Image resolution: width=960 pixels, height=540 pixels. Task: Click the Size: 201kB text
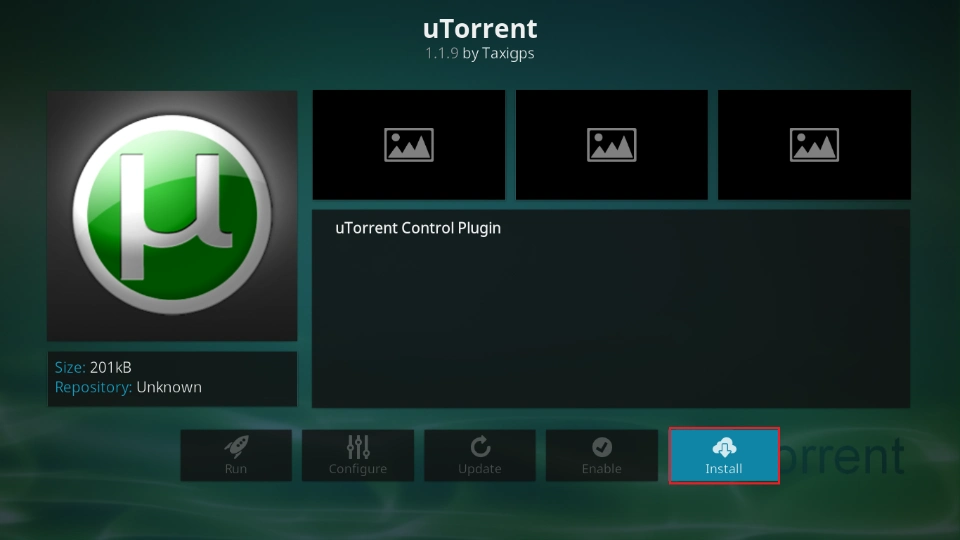pyautogui.click(x=93, y=367)
